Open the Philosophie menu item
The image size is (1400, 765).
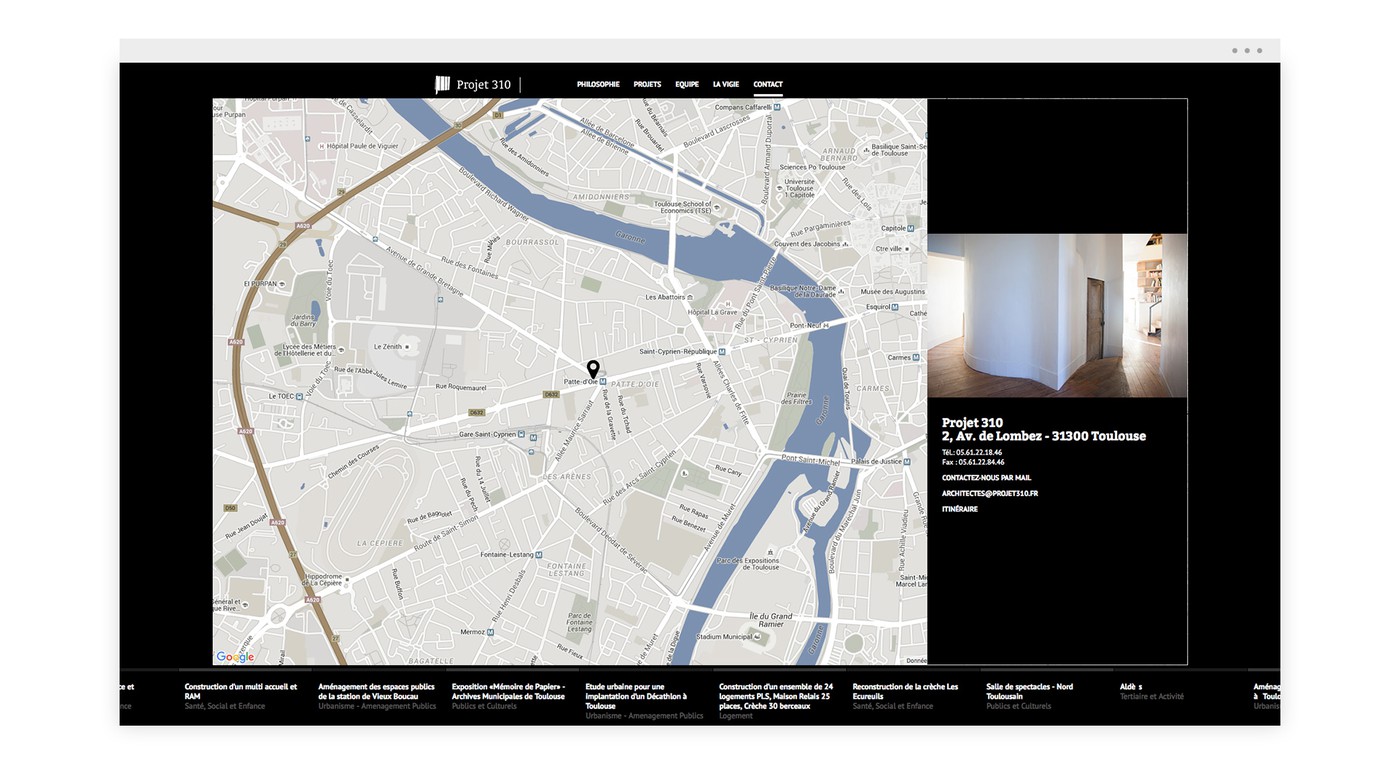pyautogui.click(x=598, y=85)
